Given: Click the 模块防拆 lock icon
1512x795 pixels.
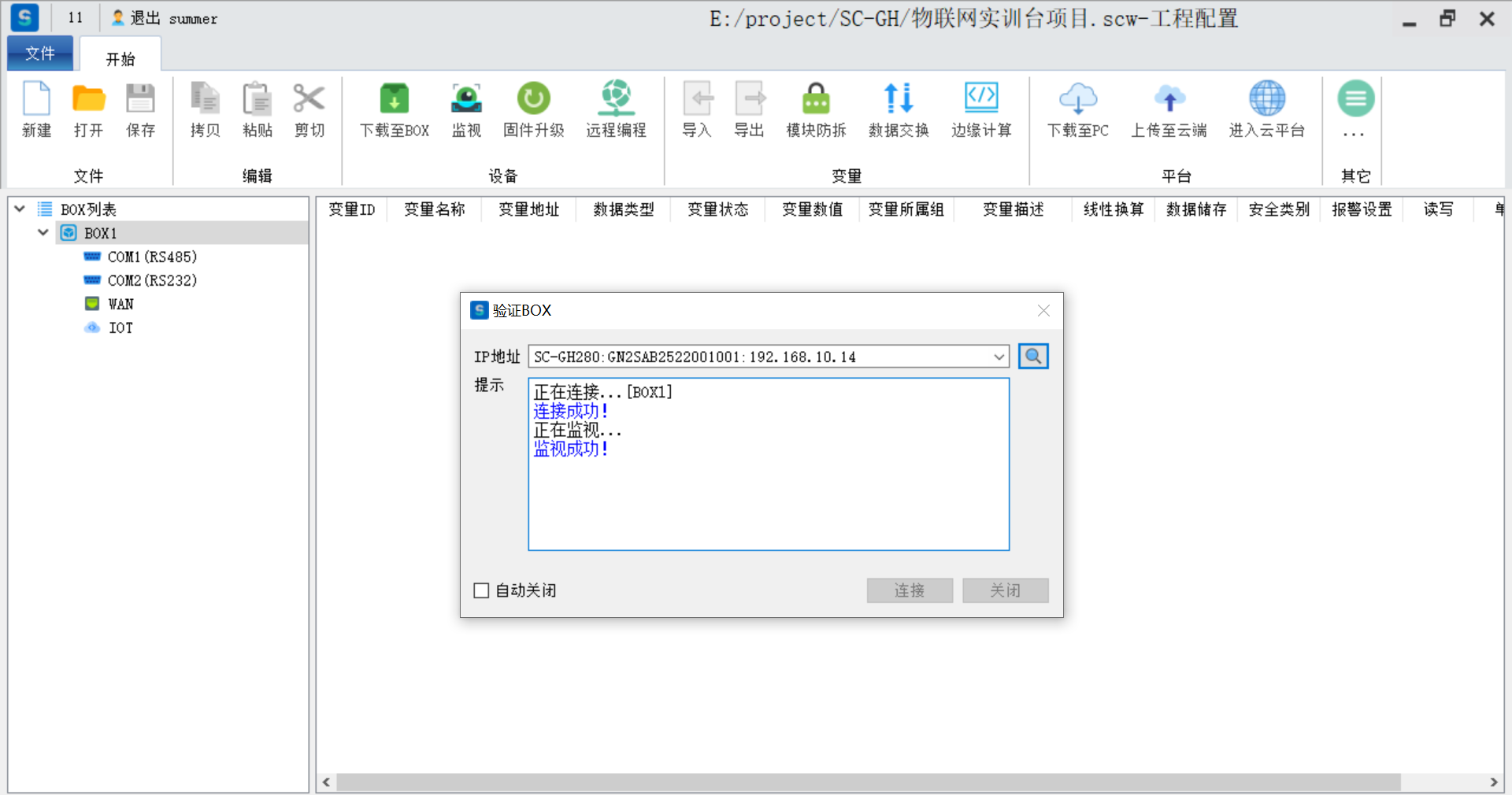Looking at the screenshot, I should 816,100.
